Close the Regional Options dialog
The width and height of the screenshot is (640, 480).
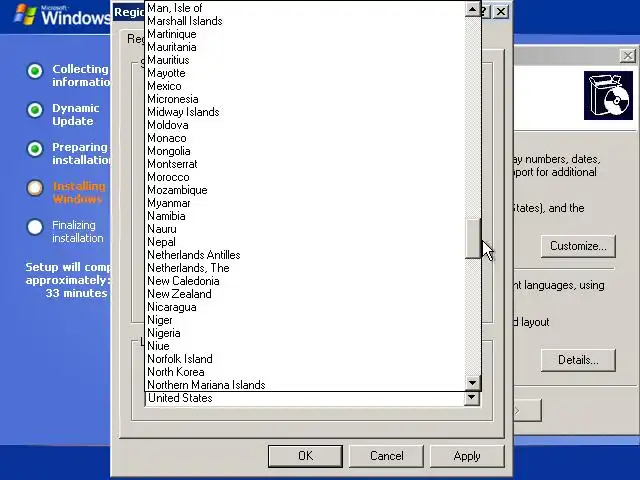[x=501, y=11]
